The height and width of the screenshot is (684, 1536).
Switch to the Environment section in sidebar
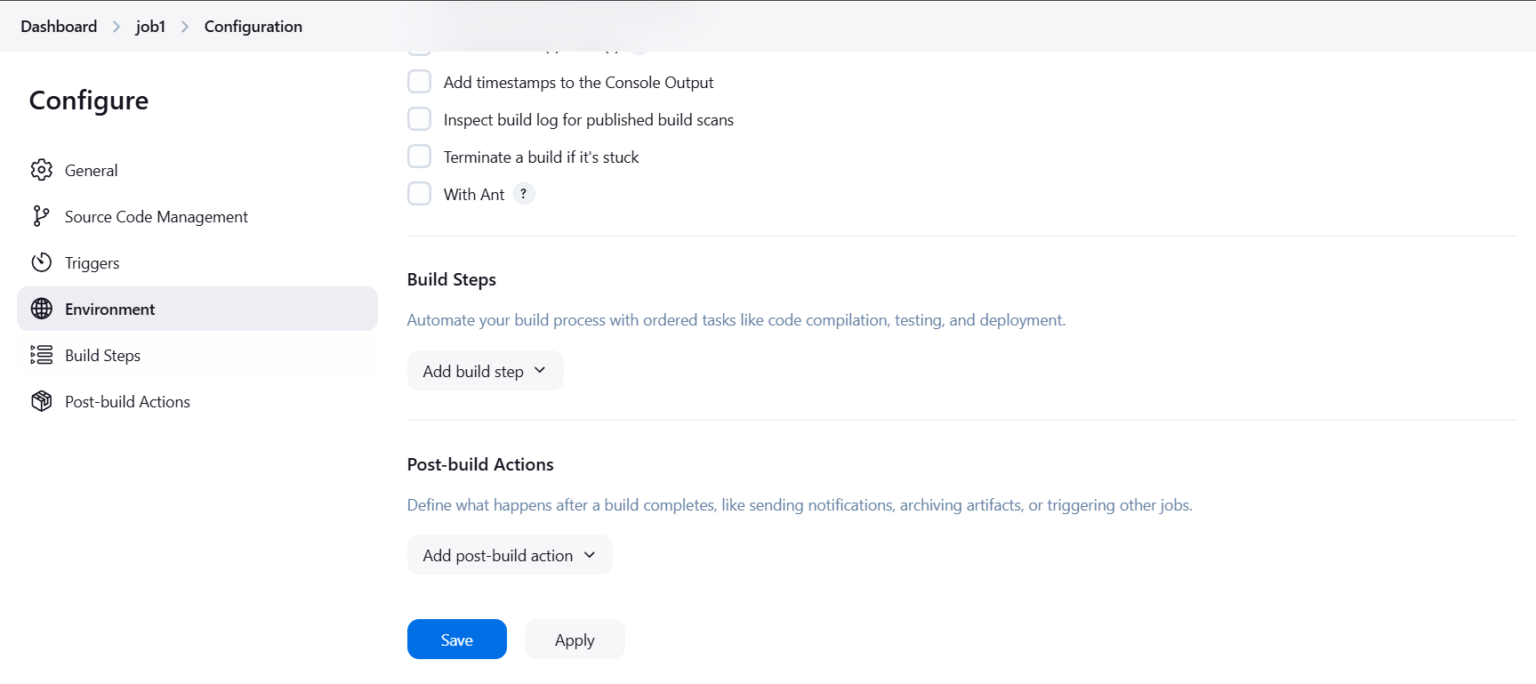click(110, 308)
